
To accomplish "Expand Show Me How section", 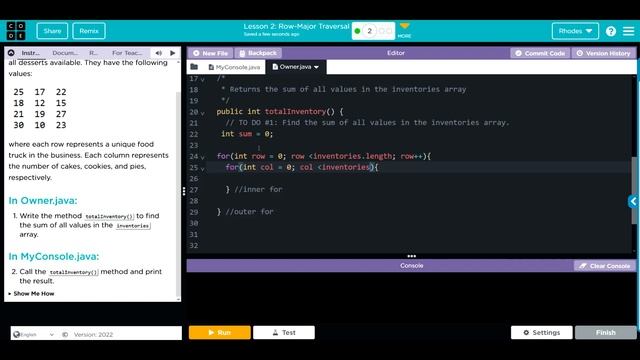I will [x=31, y=293].
